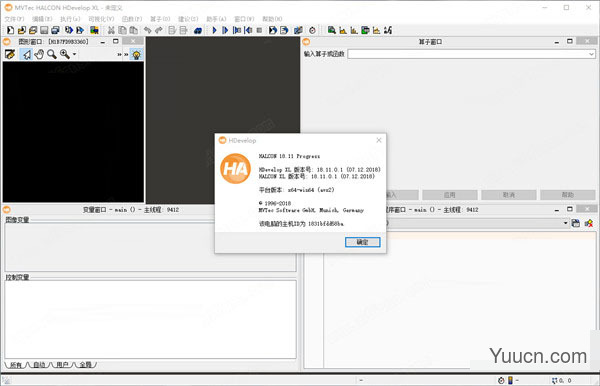Open the zoom tool dropdown arrow
Screen dimensions: 600x386
point(74,54)
